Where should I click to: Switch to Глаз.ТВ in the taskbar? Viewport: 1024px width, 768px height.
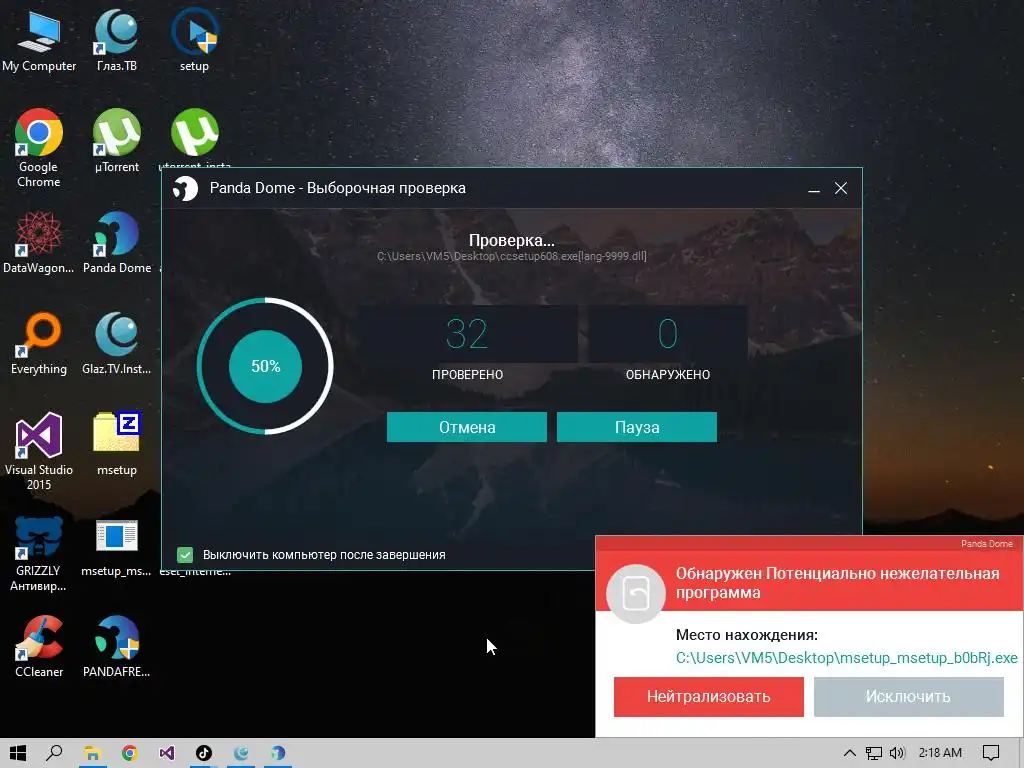click(x=241, y=753)
